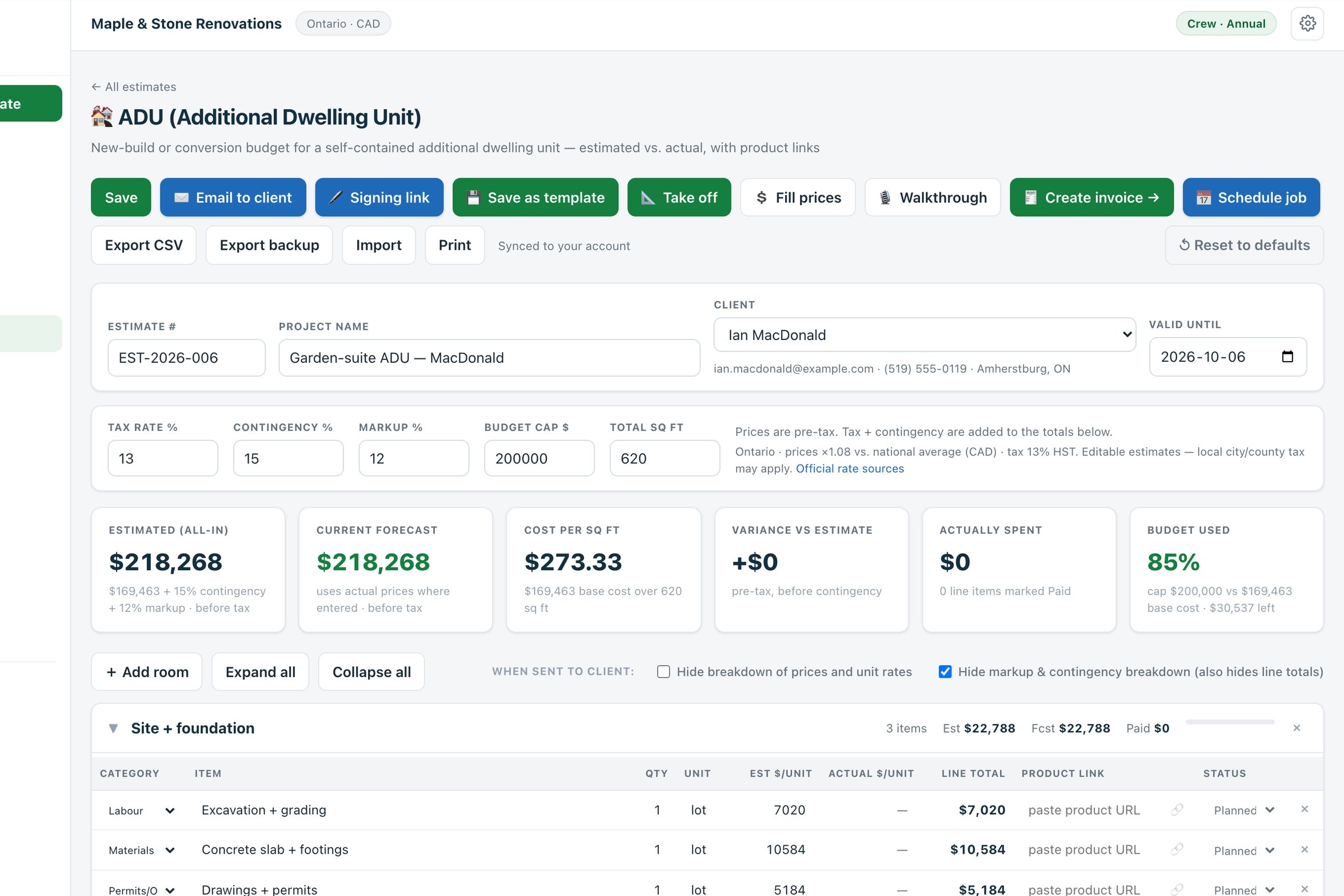Collapse the Site + foundation section
Screen dimensions: 1344x896
coord(113,728)
